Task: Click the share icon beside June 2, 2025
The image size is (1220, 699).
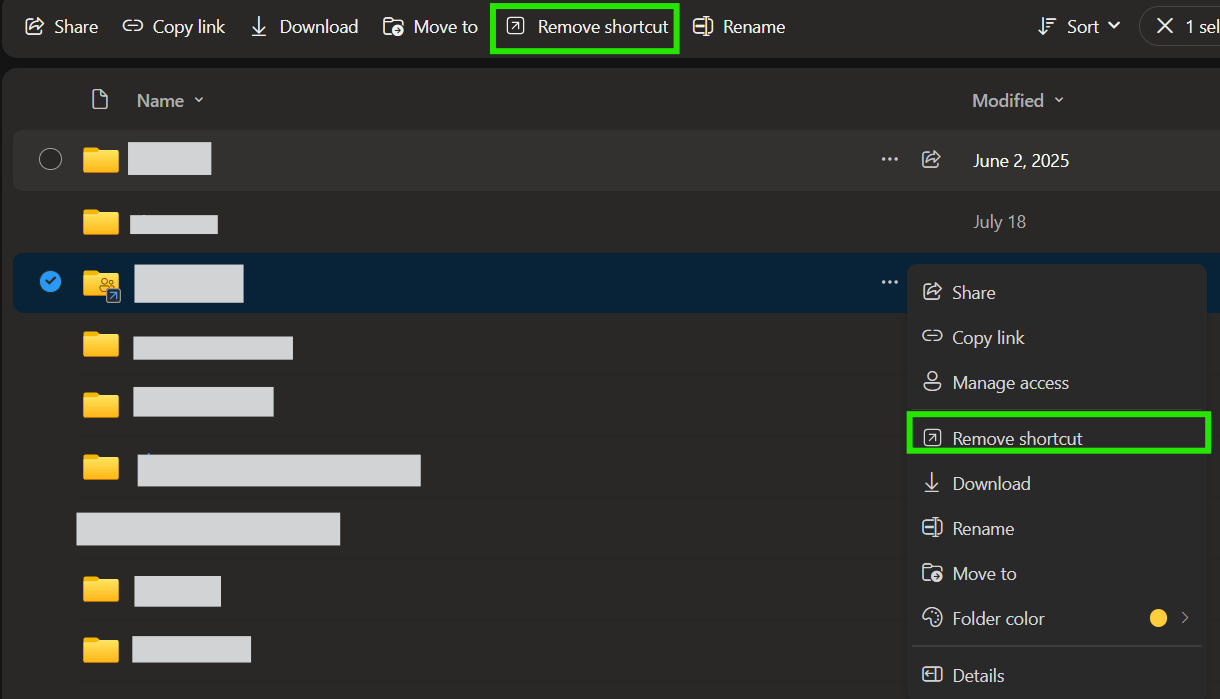Action: [x=931, y=160]
